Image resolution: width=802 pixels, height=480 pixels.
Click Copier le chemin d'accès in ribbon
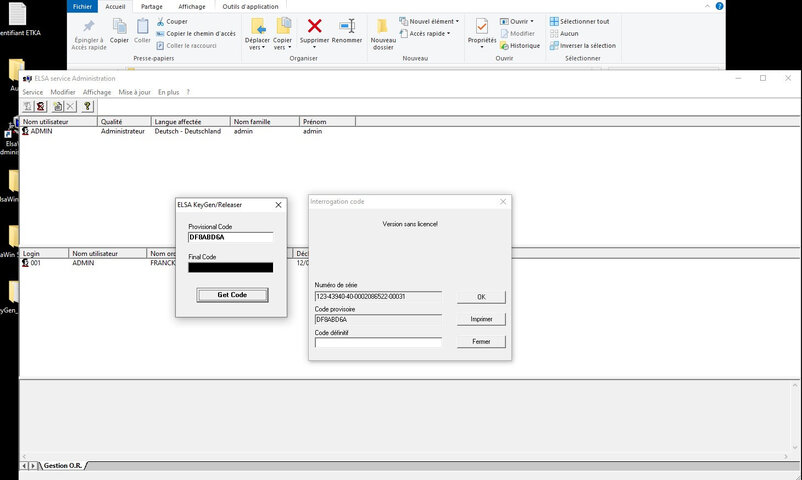coord(196,33)
